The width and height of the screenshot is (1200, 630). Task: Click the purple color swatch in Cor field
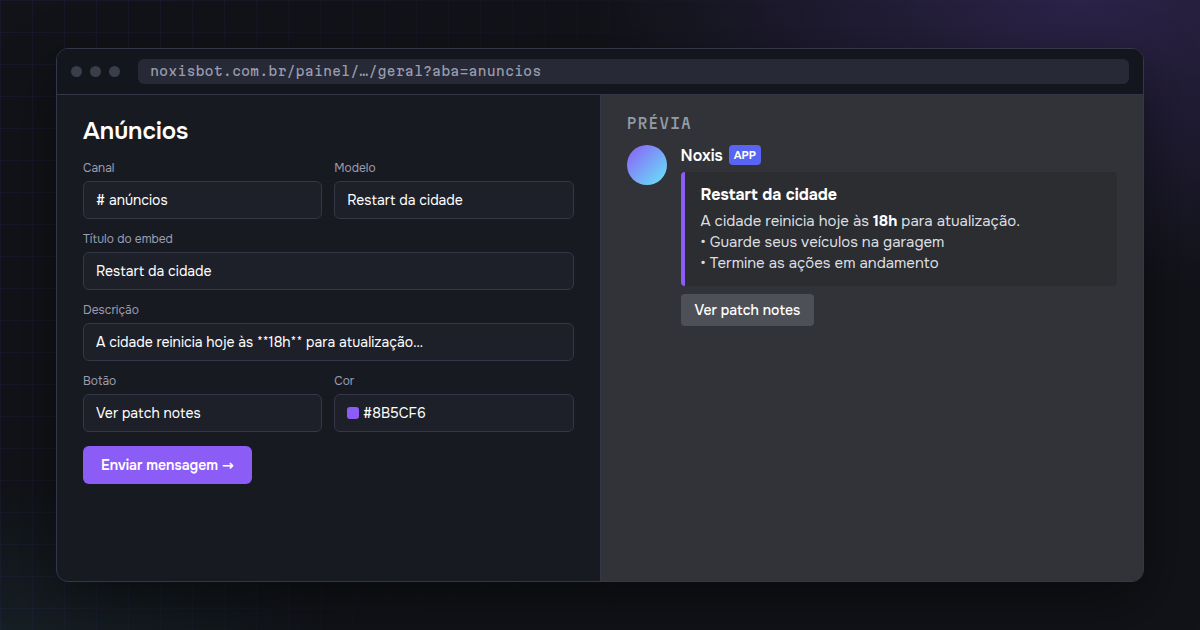click(x=353, y=413)
